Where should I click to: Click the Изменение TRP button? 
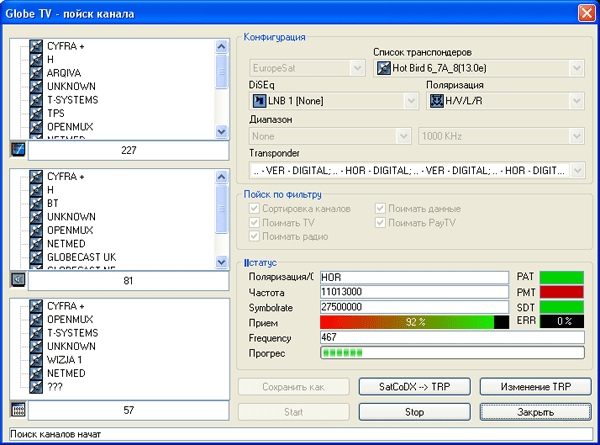point(536,387)
